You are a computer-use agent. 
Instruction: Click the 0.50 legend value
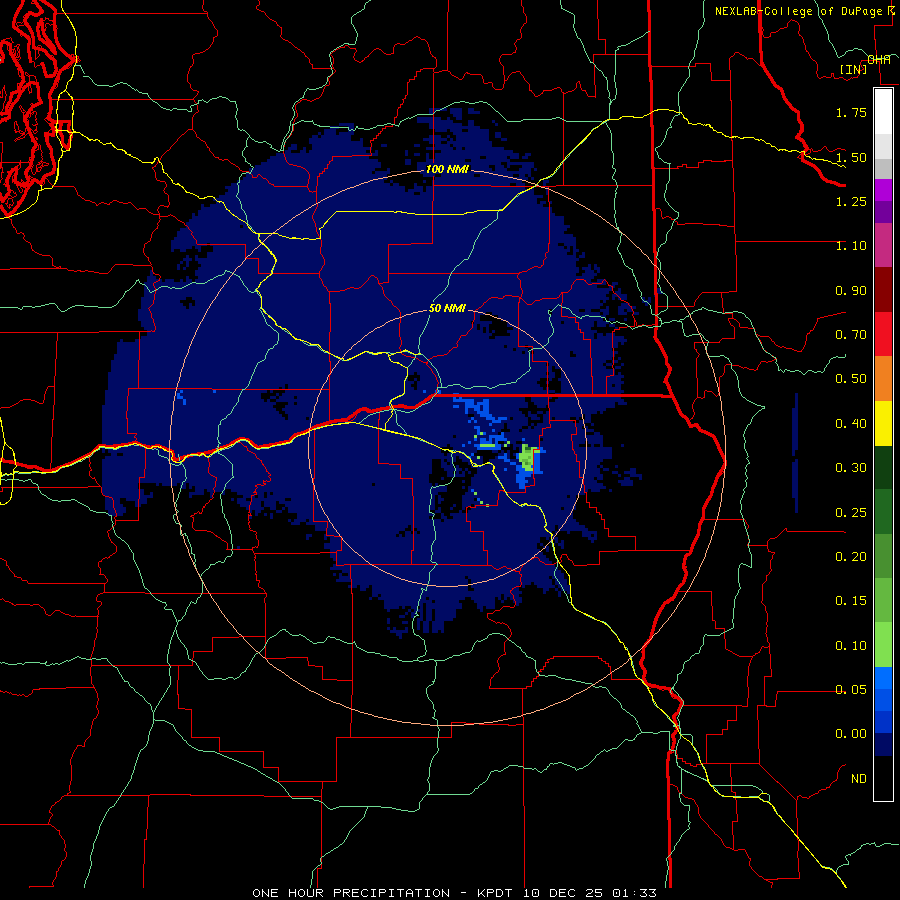point(851,379)
